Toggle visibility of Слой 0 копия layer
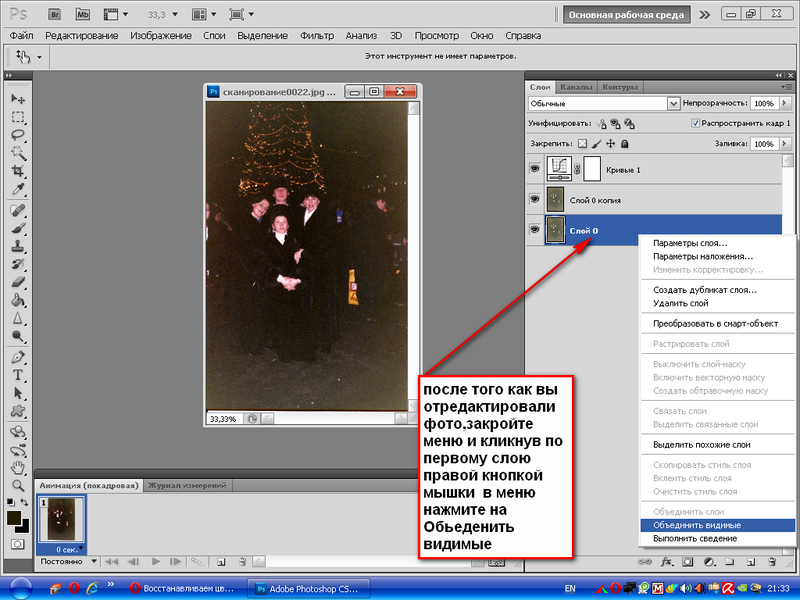 (x=534, y=200)
